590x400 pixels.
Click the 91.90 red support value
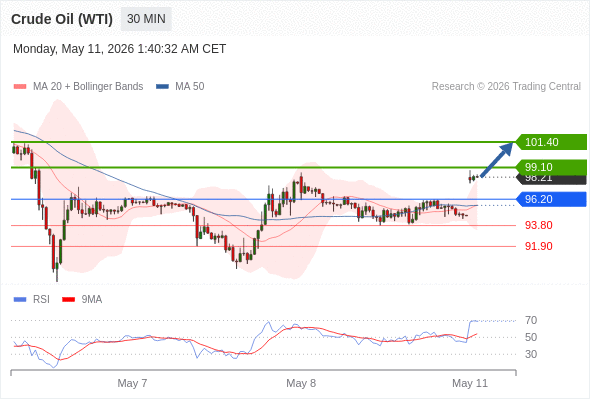pos(538,246)
